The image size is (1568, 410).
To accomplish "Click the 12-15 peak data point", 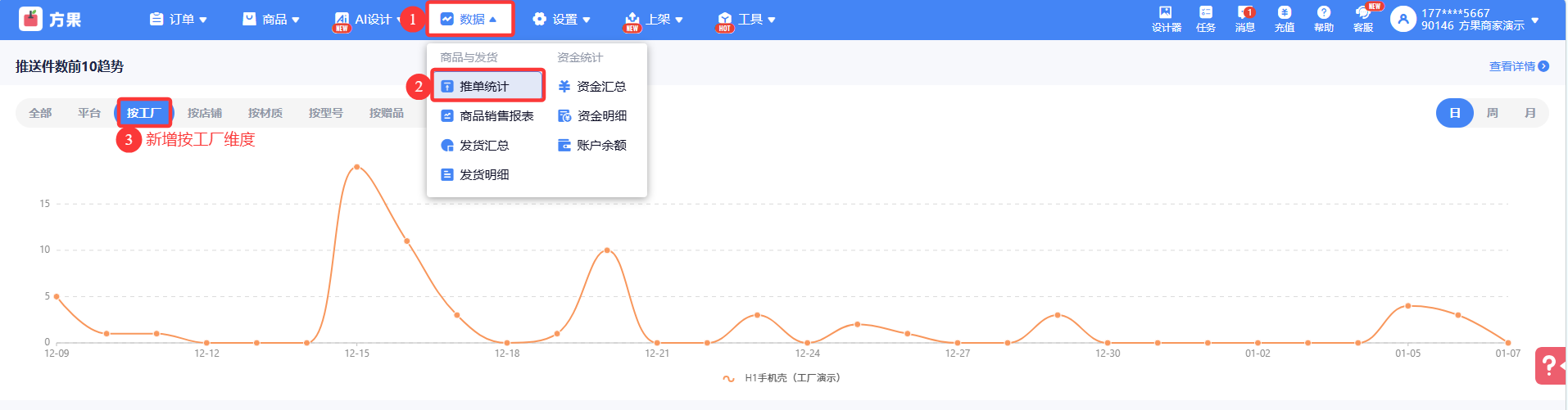I will [356, 167].
